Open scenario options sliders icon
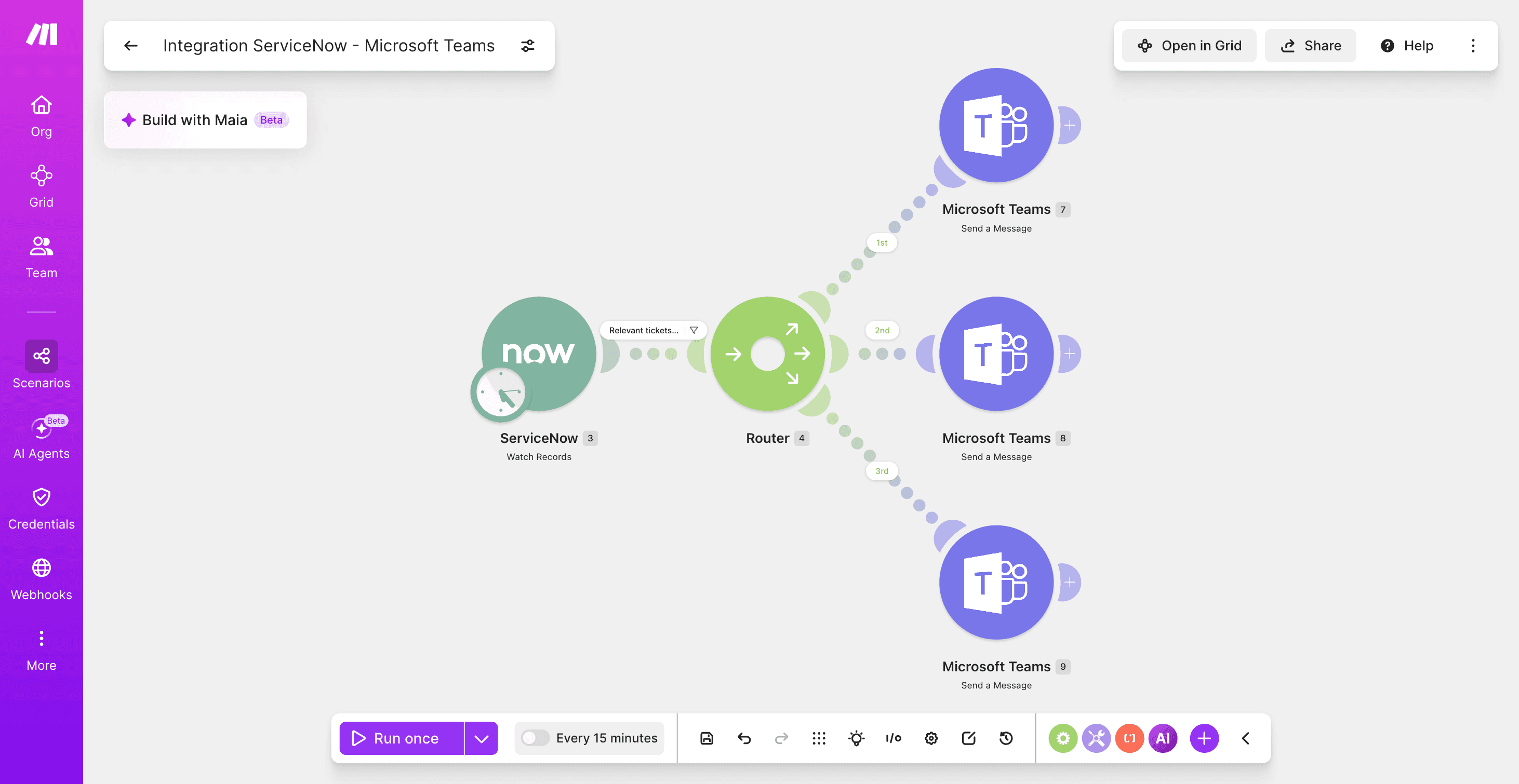The height and width of the screenshot is (784, 1519). tap(528, 45)
